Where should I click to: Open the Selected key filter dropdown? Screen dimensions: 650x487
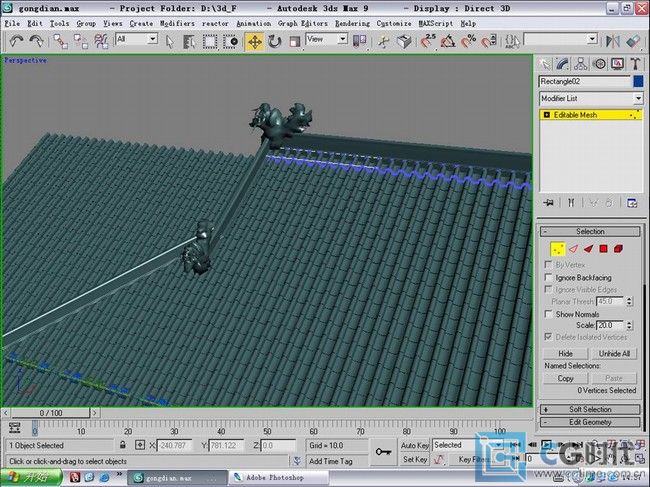[x=499, y=445]
